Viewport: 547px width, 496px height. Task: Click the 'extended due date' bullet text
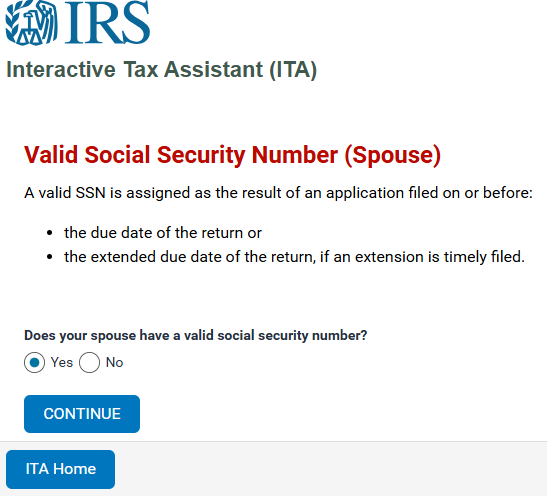[294, 257]
